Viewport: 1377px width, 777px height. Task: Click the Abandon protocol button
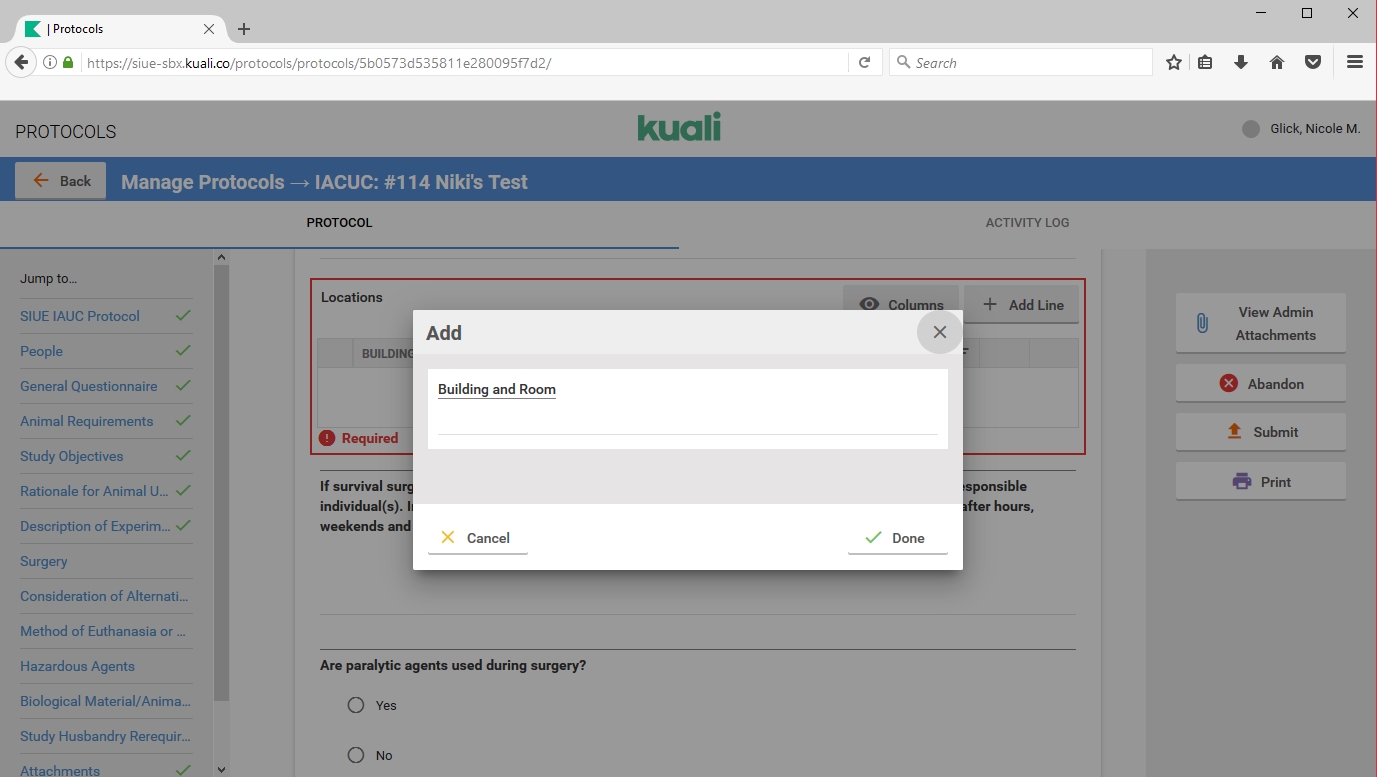point(1260,384)
